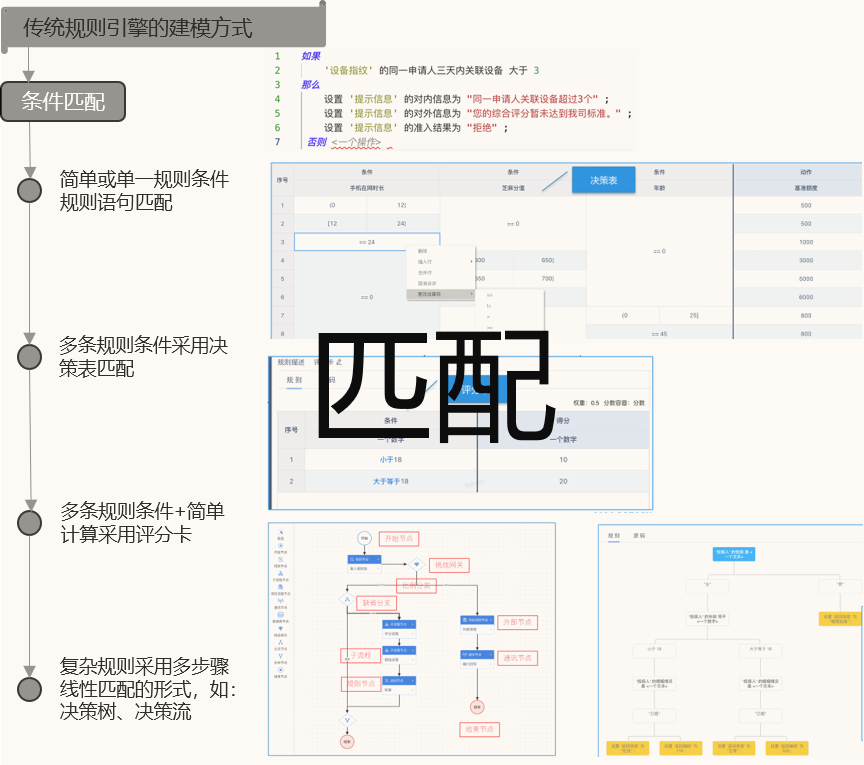Open 更改运算符 submenu in the context menu
The image size is (864, 765).
(440, 294)
